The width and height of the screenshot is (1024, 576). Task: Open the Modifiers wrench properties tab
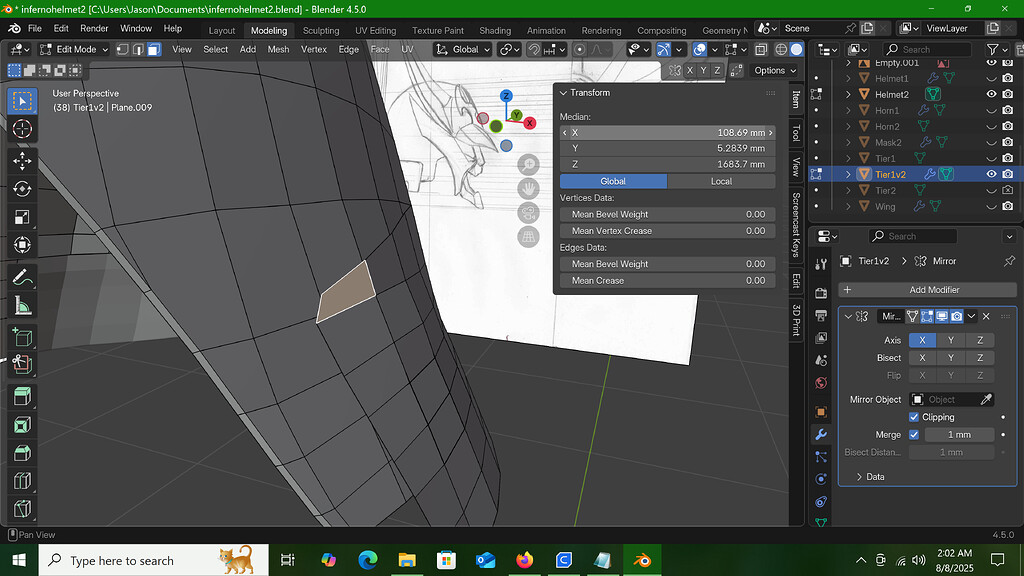pos(821,434)
